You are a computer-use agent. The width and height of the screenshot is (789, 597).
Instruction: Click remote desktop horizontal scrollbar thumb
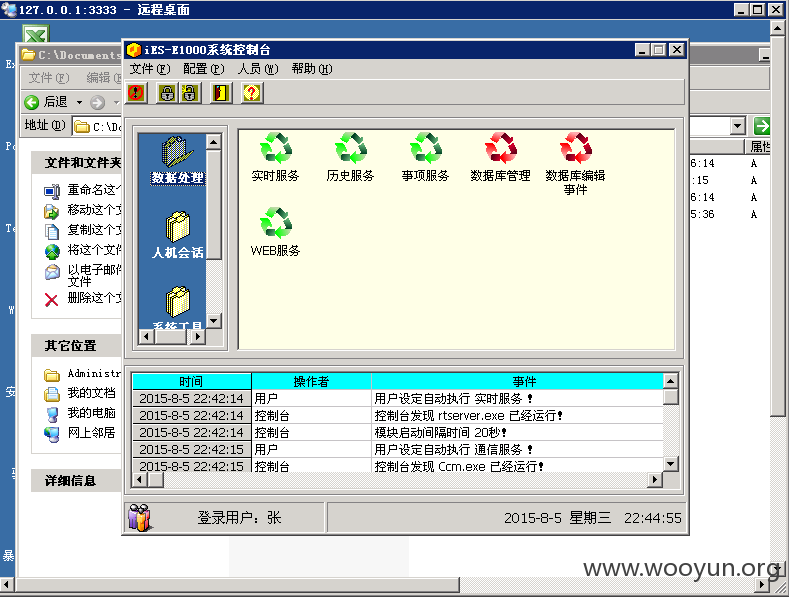click(238, 585)
